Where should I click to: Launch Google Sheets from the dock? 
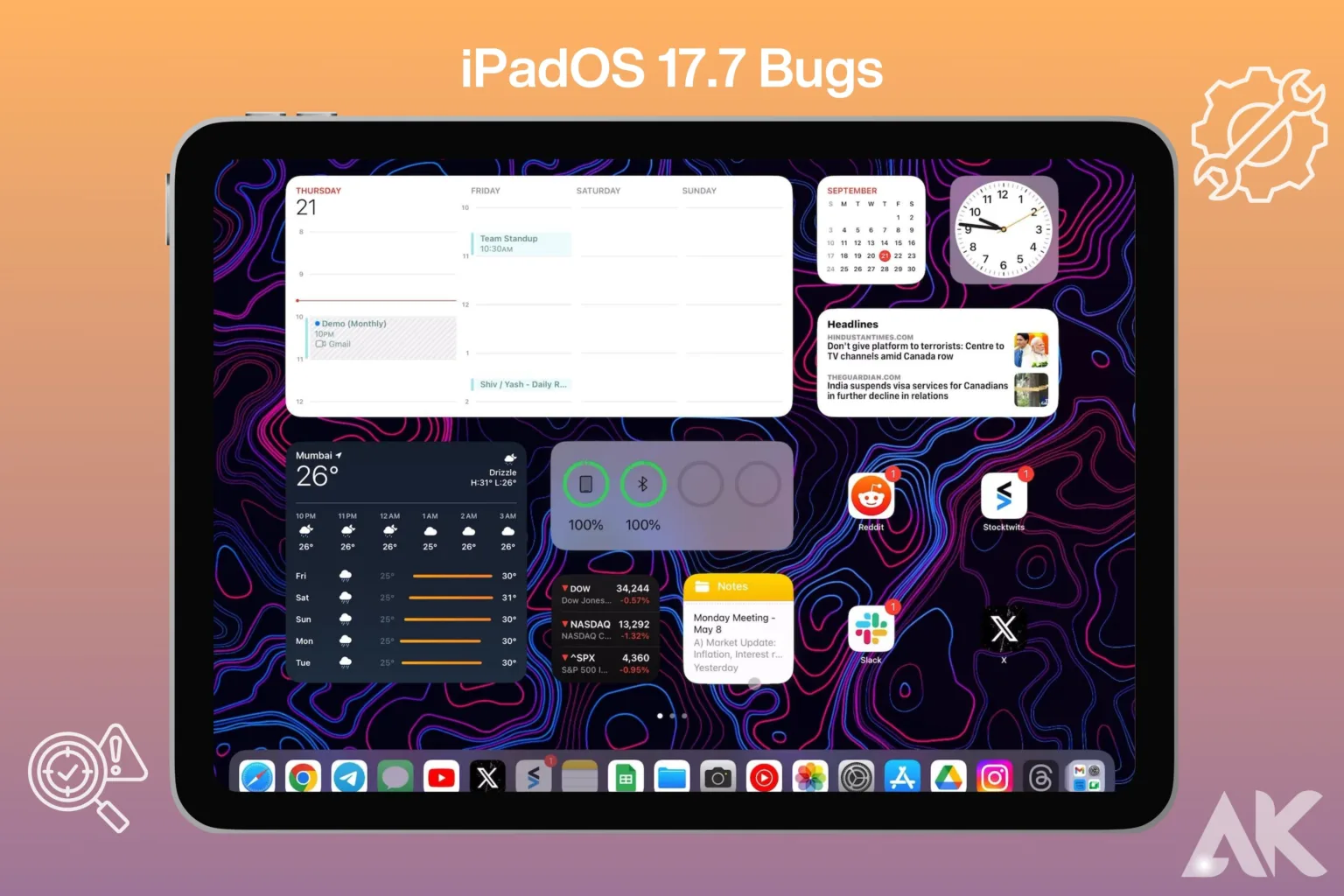click(x=626, y=777)
